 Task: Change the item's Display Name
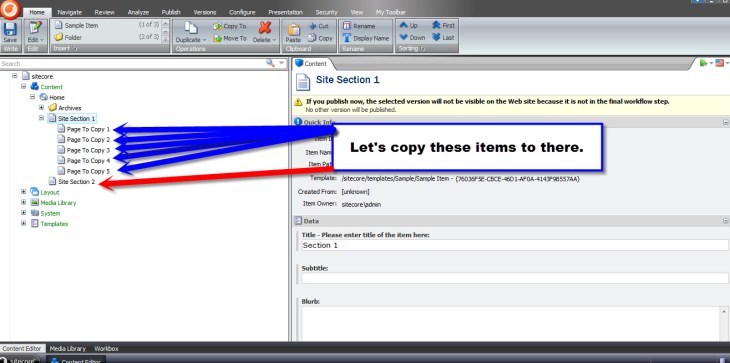(366, 38)
